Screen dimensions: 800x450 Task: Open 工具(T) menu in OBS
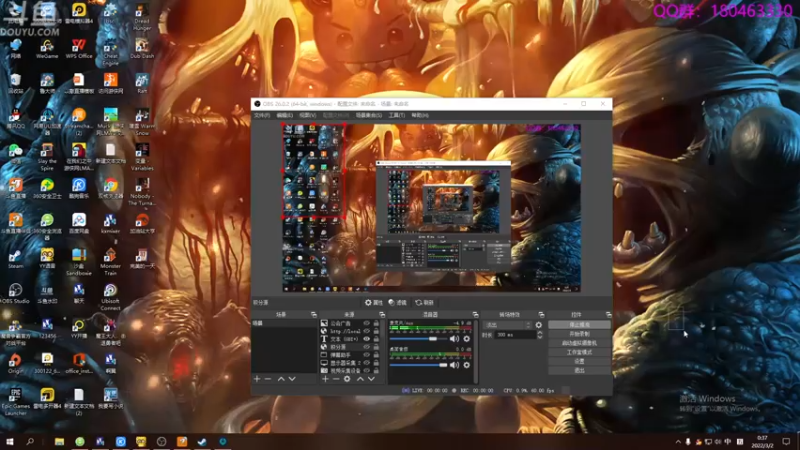[396, 115]
